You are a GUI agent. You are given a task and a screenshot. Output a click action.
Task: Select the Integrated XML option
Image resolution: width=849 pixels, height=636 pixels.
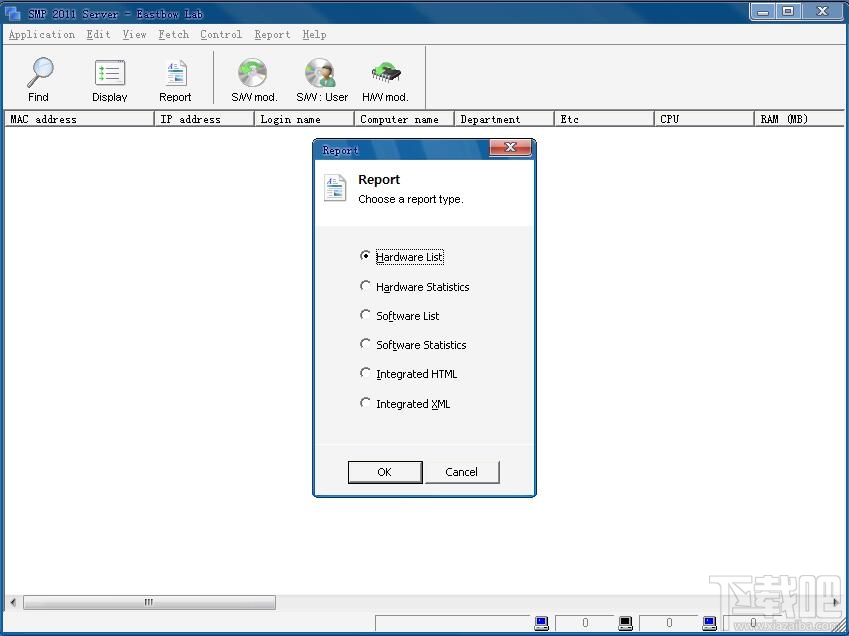pos(366,403)
